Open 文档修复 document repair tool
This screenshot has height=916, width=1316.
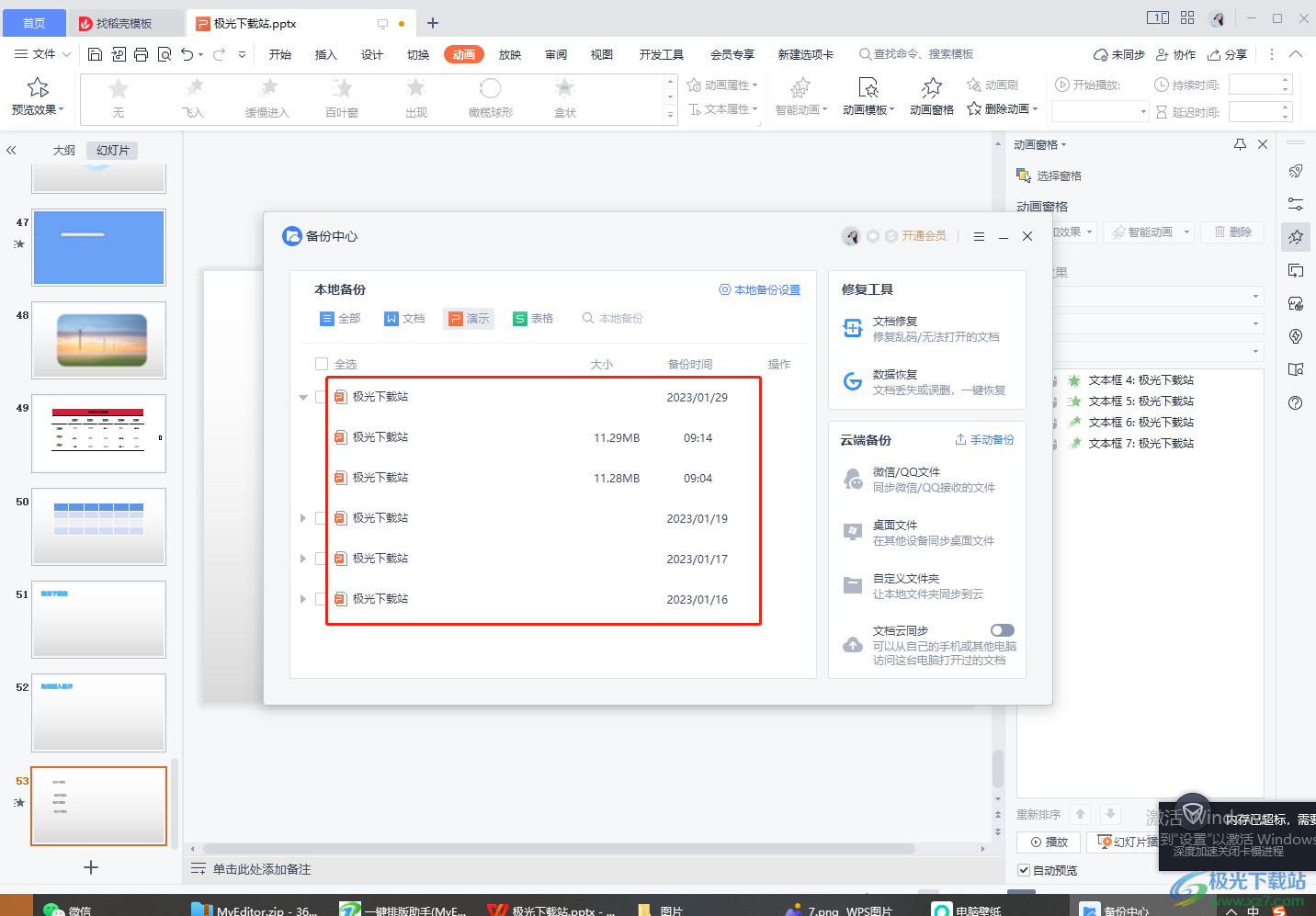click(926, 329)
